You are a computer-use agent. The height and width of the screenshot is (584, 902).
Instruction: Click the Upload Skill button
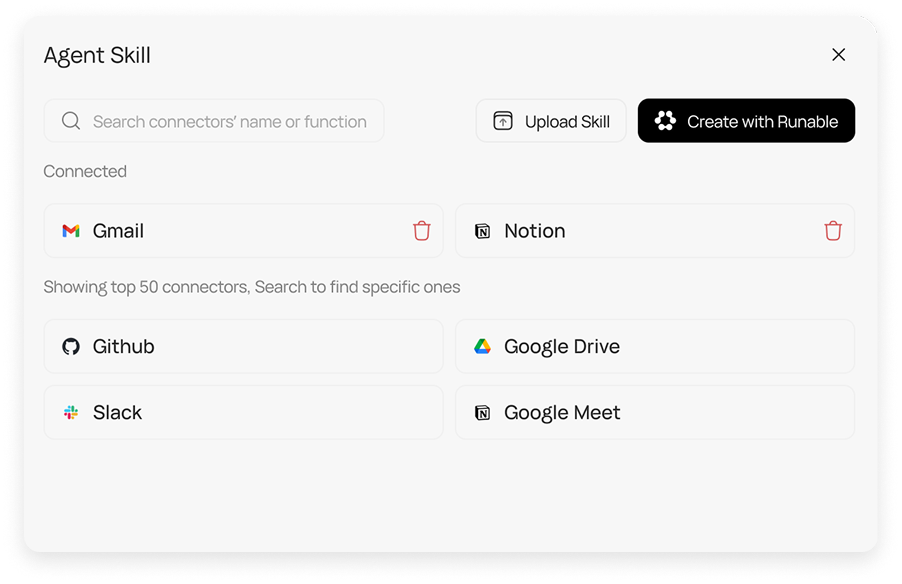click(550, 120)
